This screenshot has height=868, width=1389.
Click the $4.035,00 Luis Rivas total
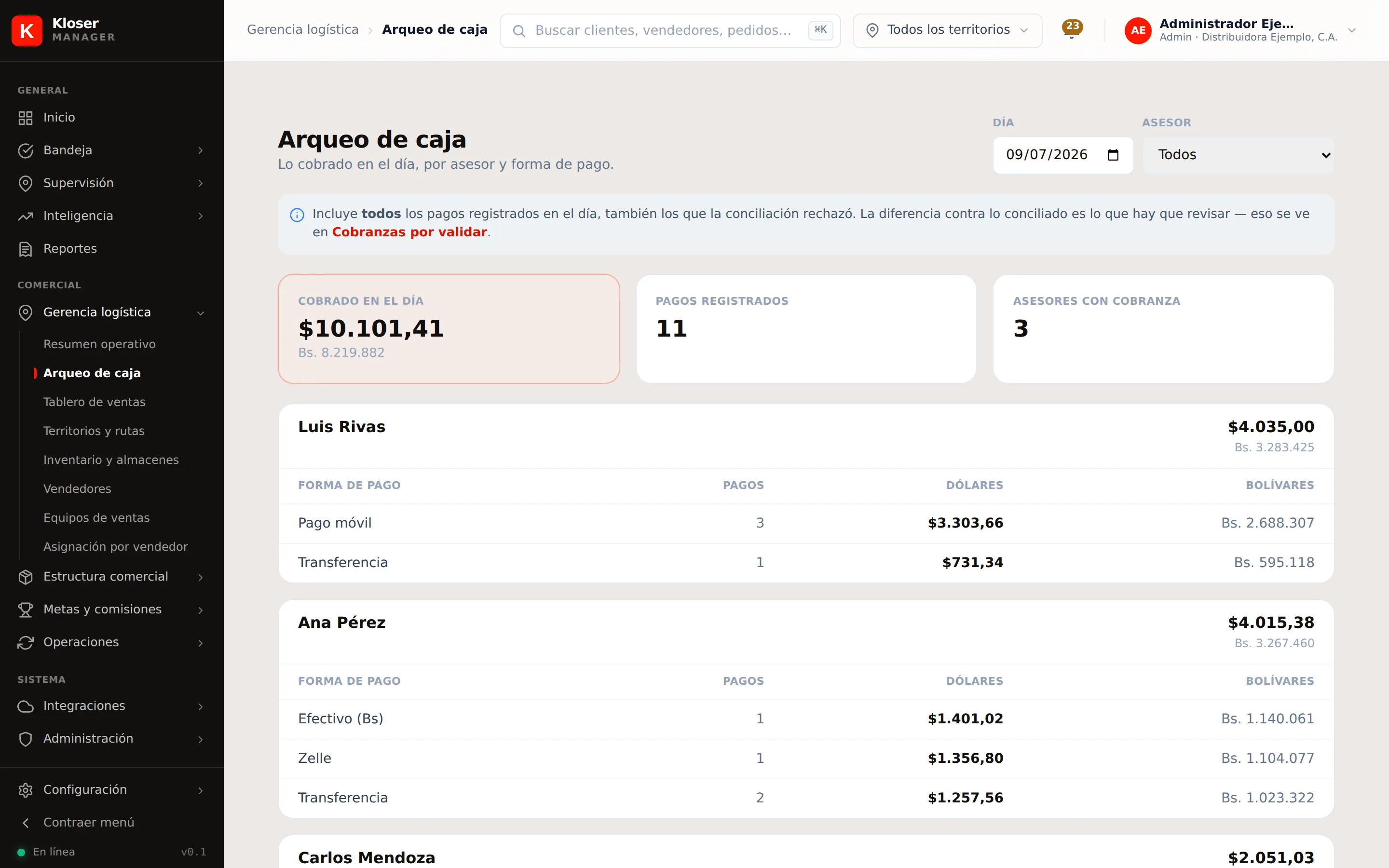pos(1271,427)
